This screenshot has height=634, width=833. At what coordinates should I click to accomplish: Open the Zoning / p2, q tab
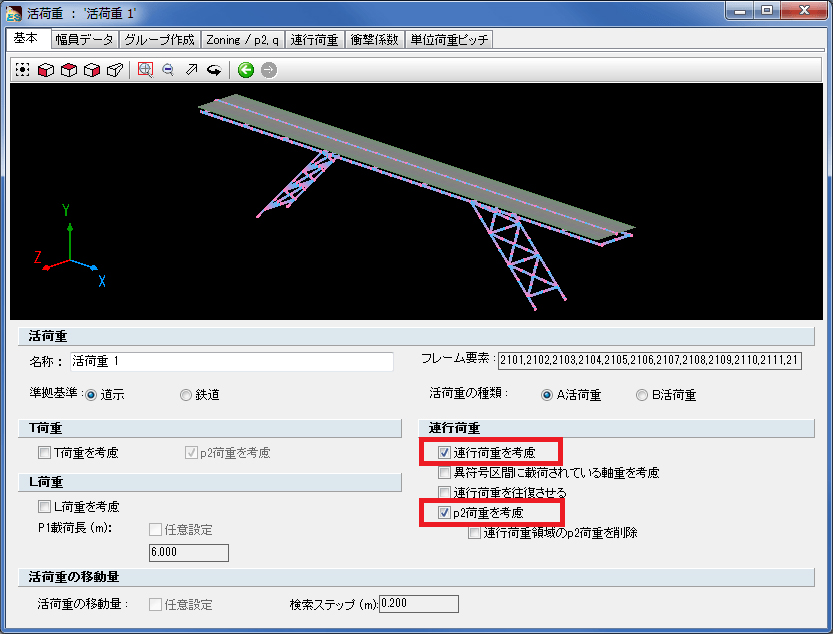242,40
